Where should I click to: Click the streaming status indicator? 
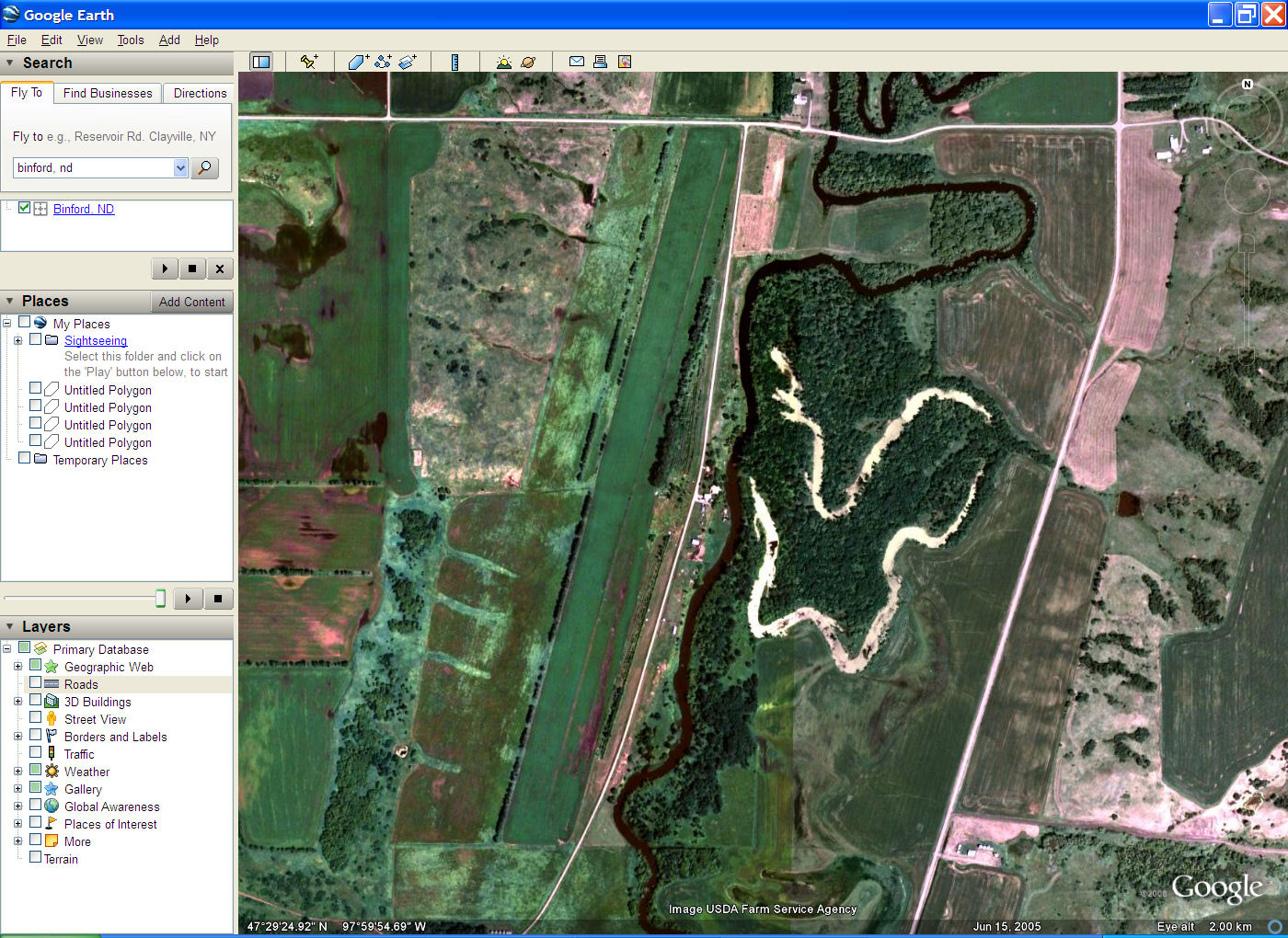pos(1275,926)
